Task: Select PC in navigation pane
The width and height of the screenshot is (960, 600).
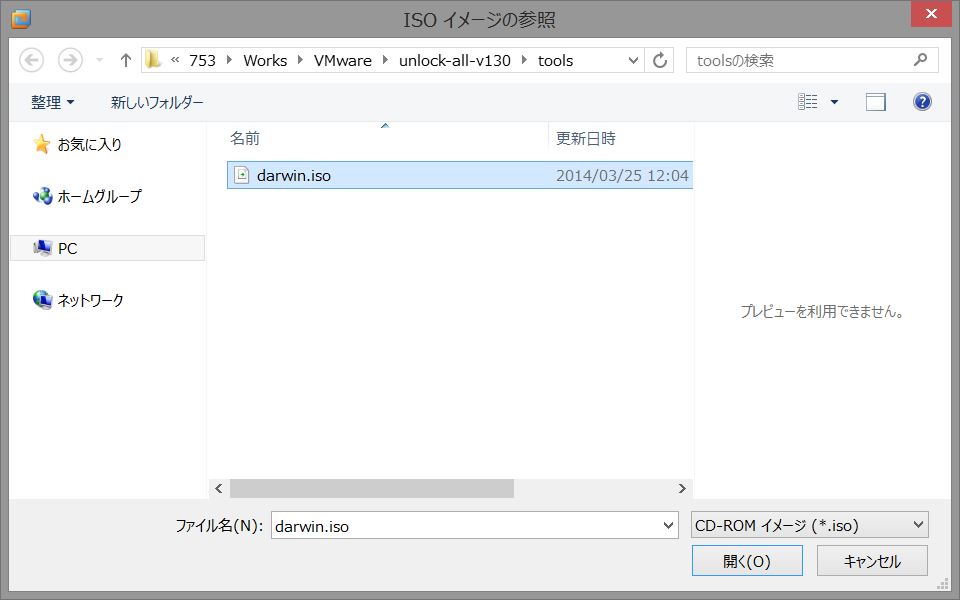Action: click(108, 248)
